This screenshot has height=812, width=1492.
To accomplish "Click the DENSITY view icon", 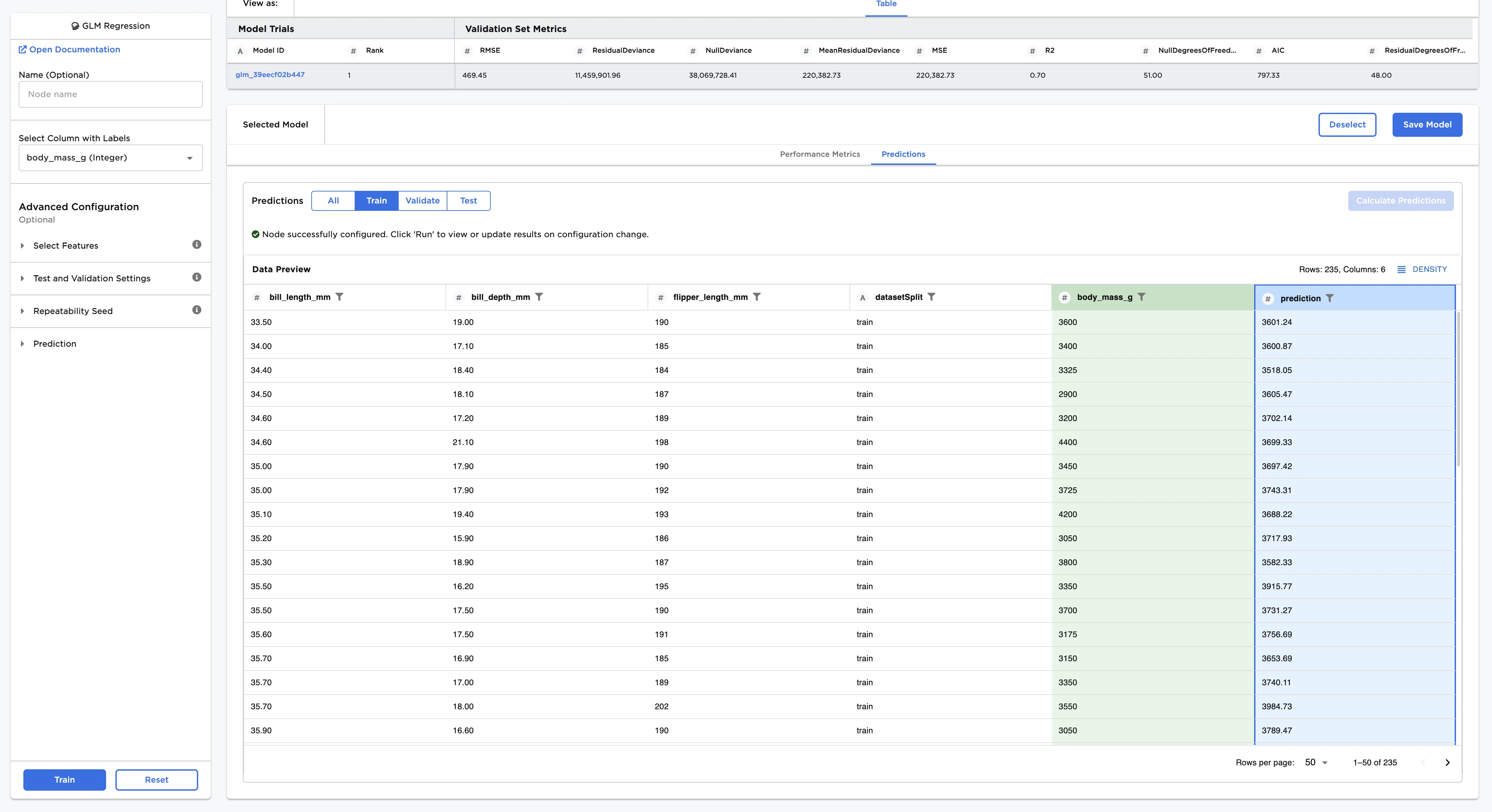I will tap(1402, 269).
